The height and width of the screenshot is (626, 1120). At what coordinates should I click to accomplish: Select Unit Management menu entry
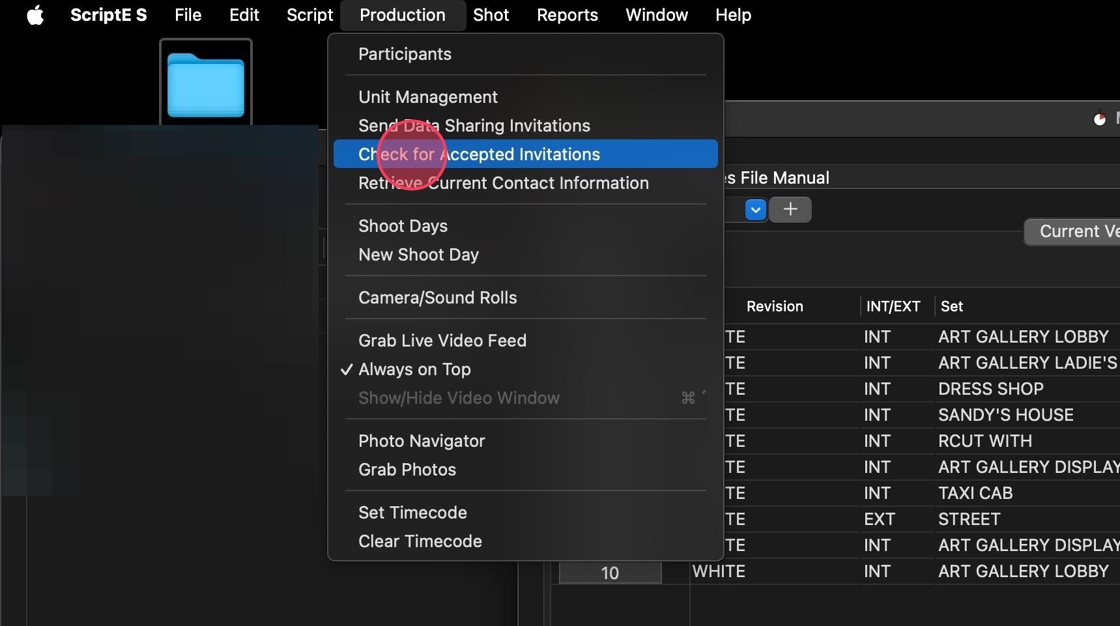tap(427, 97)
